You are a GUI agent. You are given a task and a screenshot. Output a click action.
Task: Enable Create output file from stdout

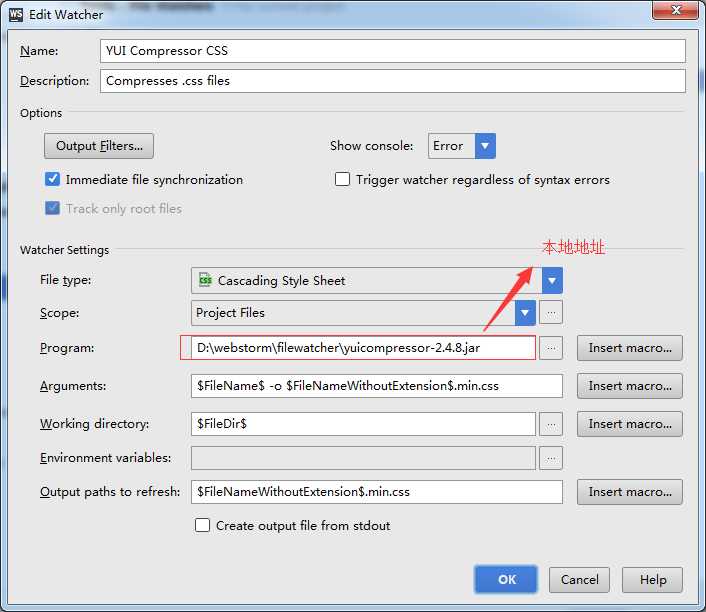(202, 525)
